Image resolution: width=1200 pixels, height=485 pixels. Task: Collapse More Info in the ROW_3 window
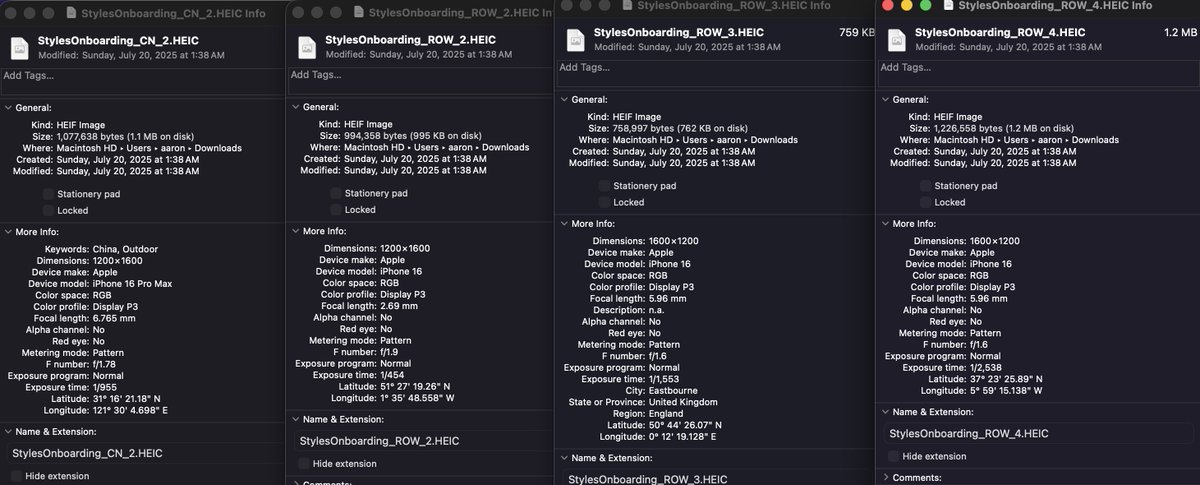[x=563, y=224]
